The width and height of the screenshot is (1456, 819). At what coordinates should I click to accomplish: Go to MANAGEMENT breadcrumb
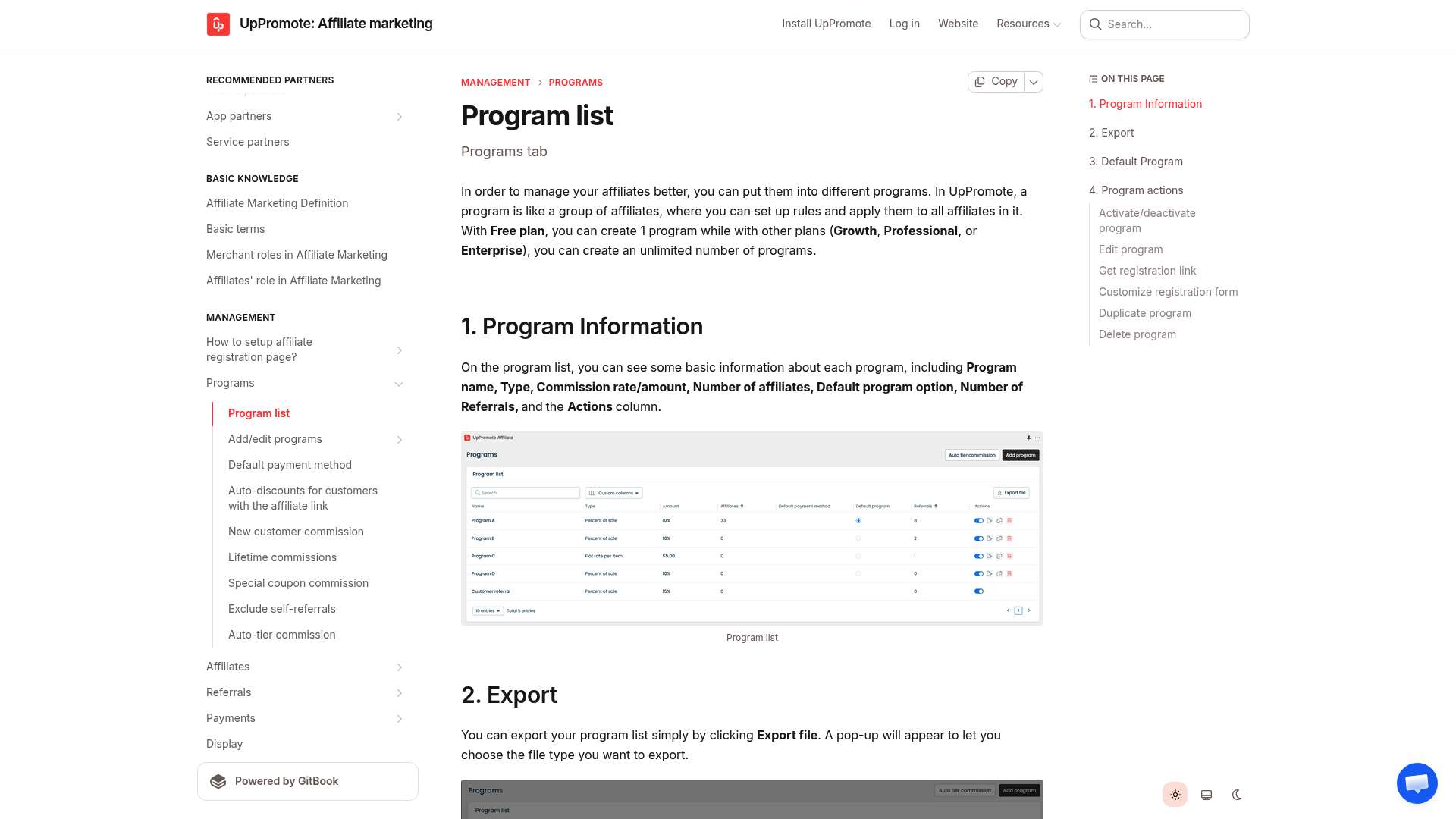495,83
